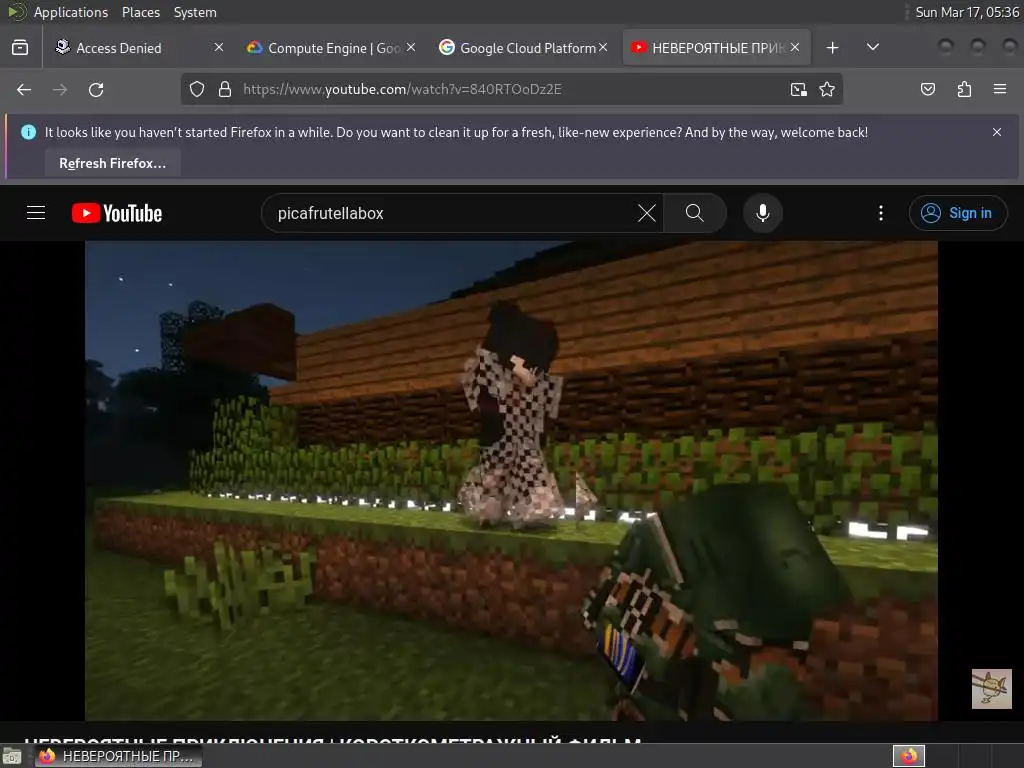Viewport: 1024px width, 768px height.
Task: Bookmark this page with the star
Action: pyautogui.click(x=827, y=89)
